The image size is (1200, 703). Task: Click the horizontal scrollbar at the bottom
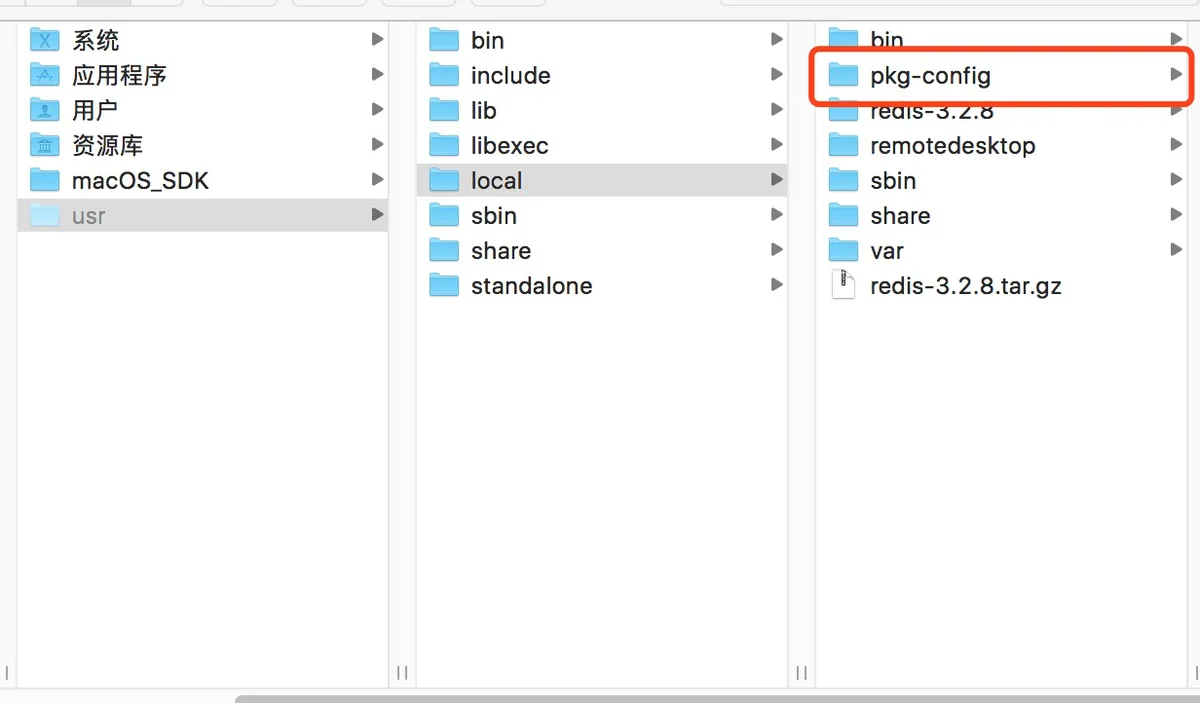[717, 698]
